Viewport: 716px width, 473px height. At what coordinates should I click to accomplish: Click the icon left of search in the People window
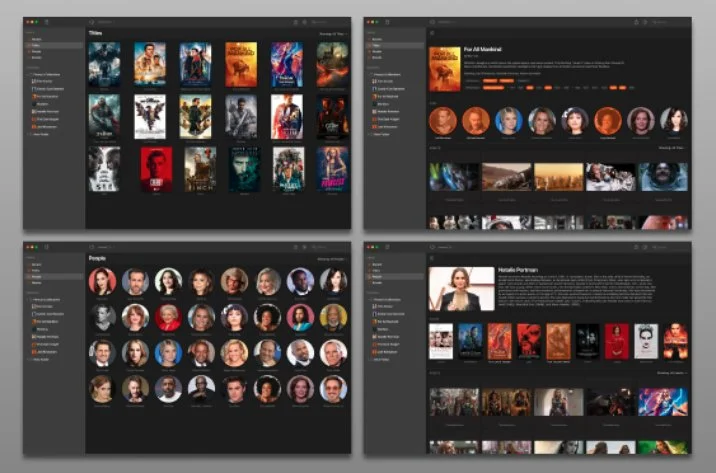coord(305,247)
